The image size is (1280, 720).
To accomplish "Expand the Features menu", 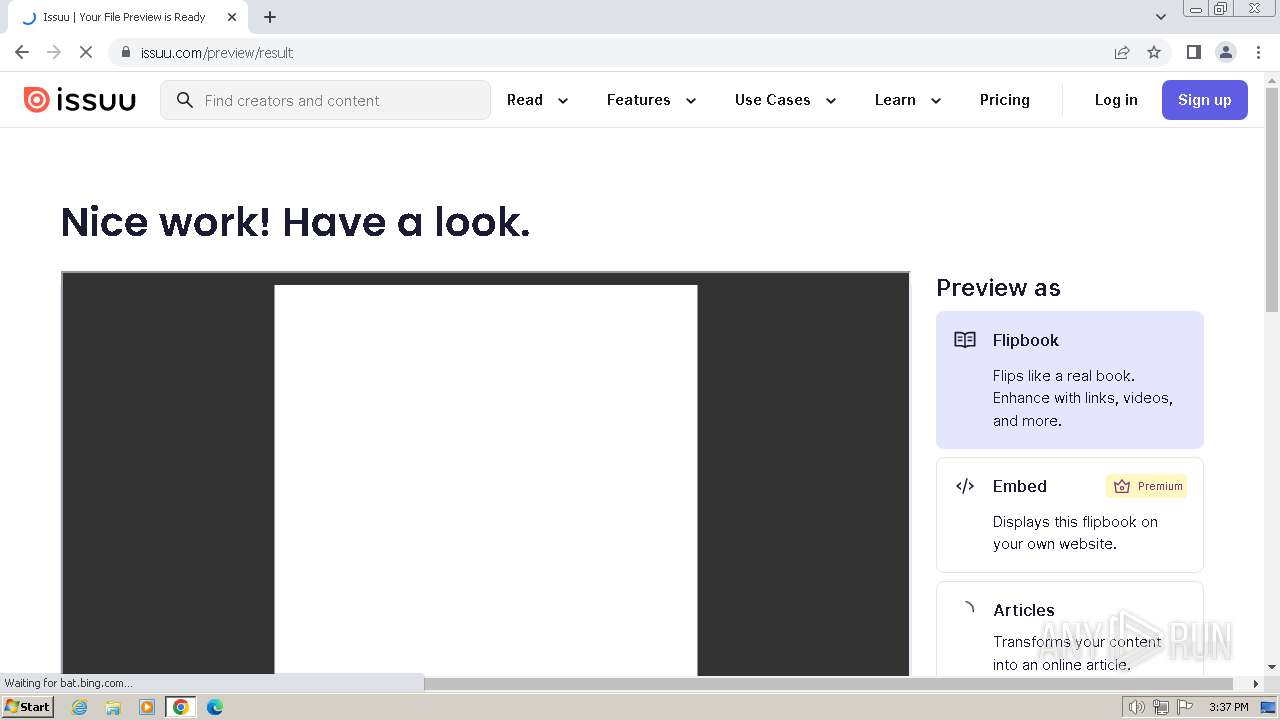I will pos(651,100).
